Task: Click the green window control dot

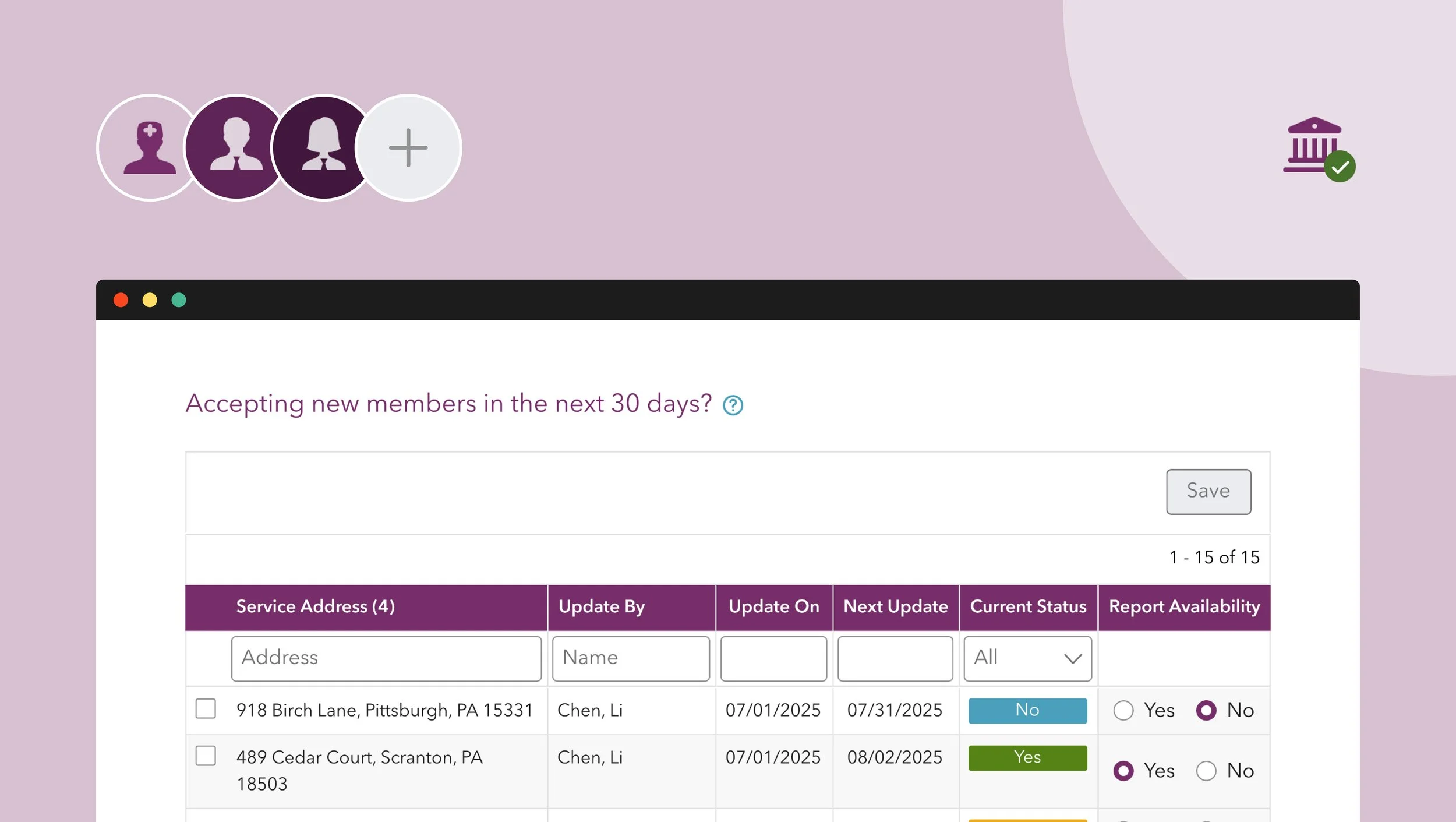Action: click(x=179, y=300)
